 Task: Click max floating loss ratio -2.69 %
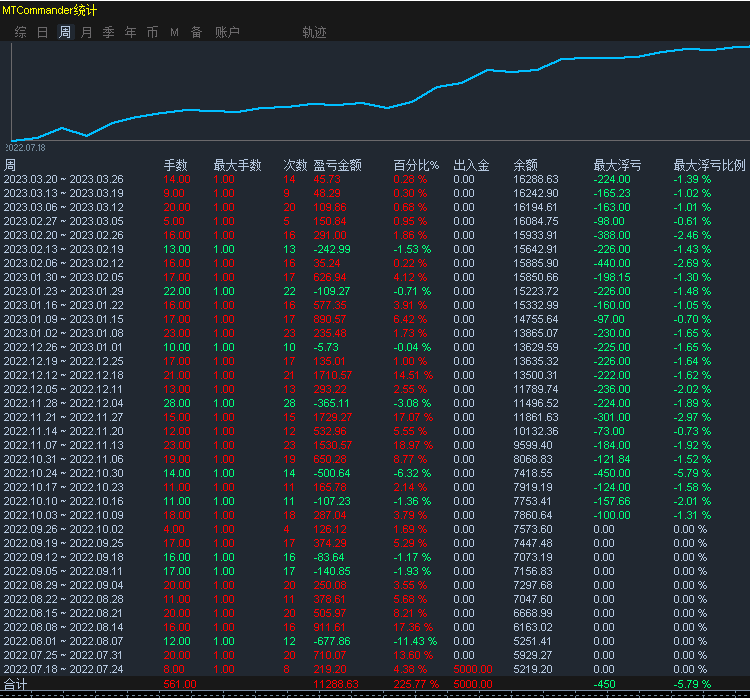(692, 263)
